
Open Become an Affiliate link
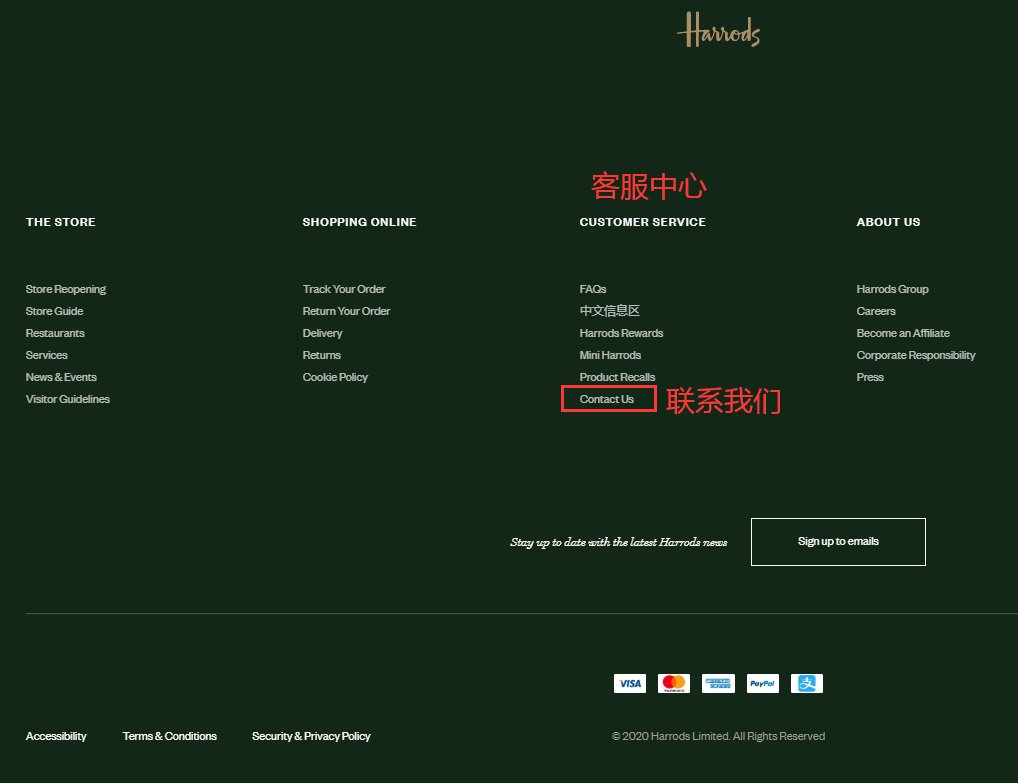point(903,333)
